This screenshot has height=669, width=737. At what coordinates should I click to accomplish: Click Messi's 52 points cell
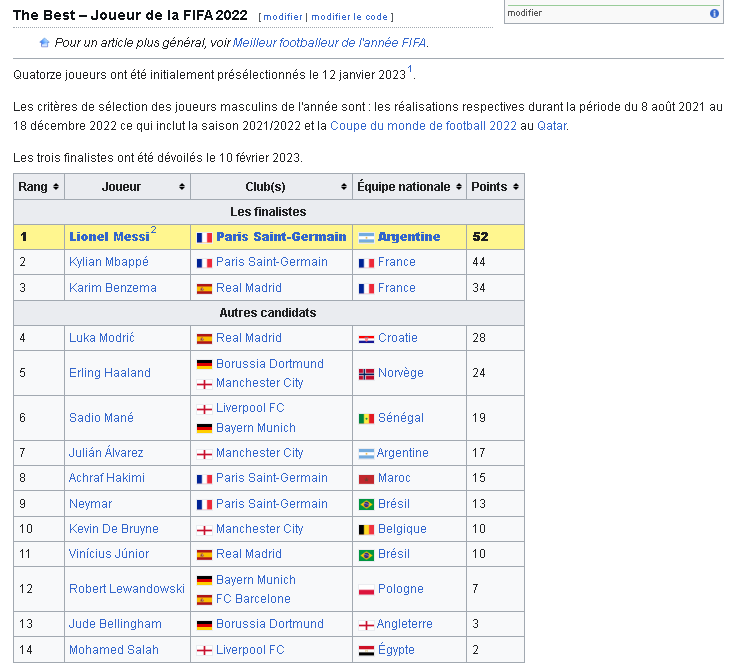pyautogui.click(x=495, y=237)
